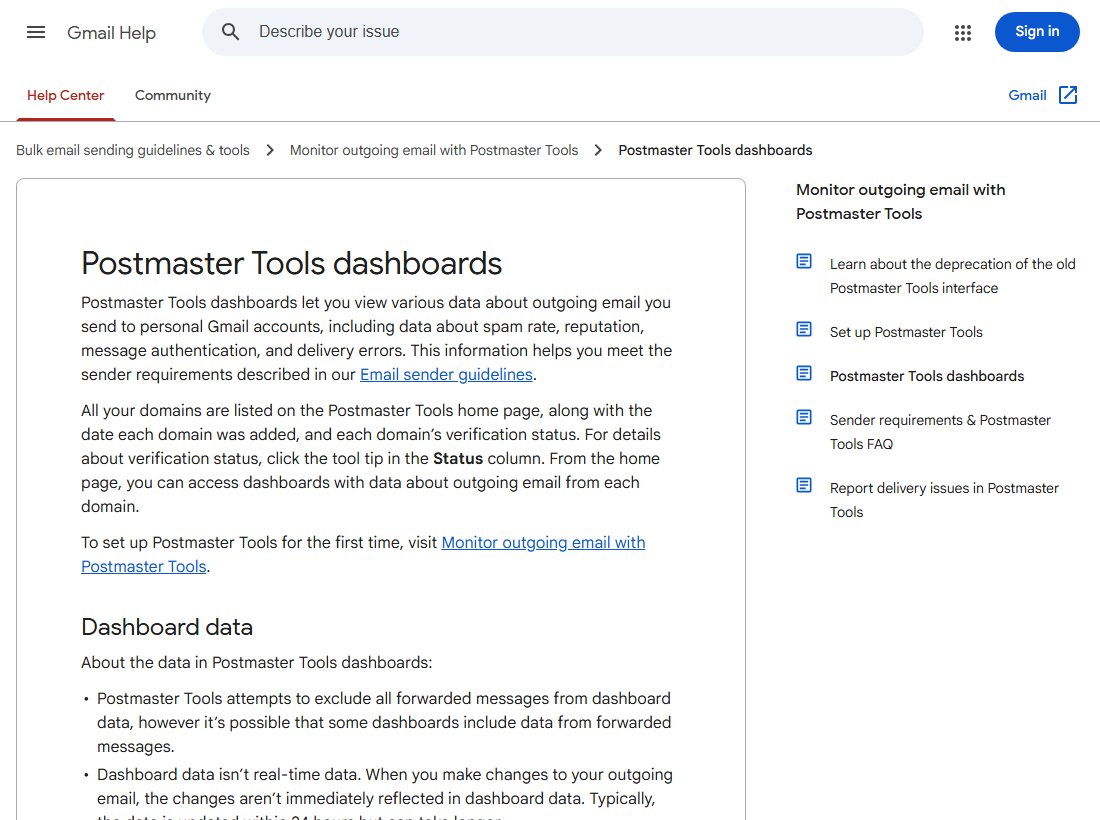Click the external link icon beside Gmail
The image size is (1100, 820).
pyautogui.click(x=1068, y=95)
